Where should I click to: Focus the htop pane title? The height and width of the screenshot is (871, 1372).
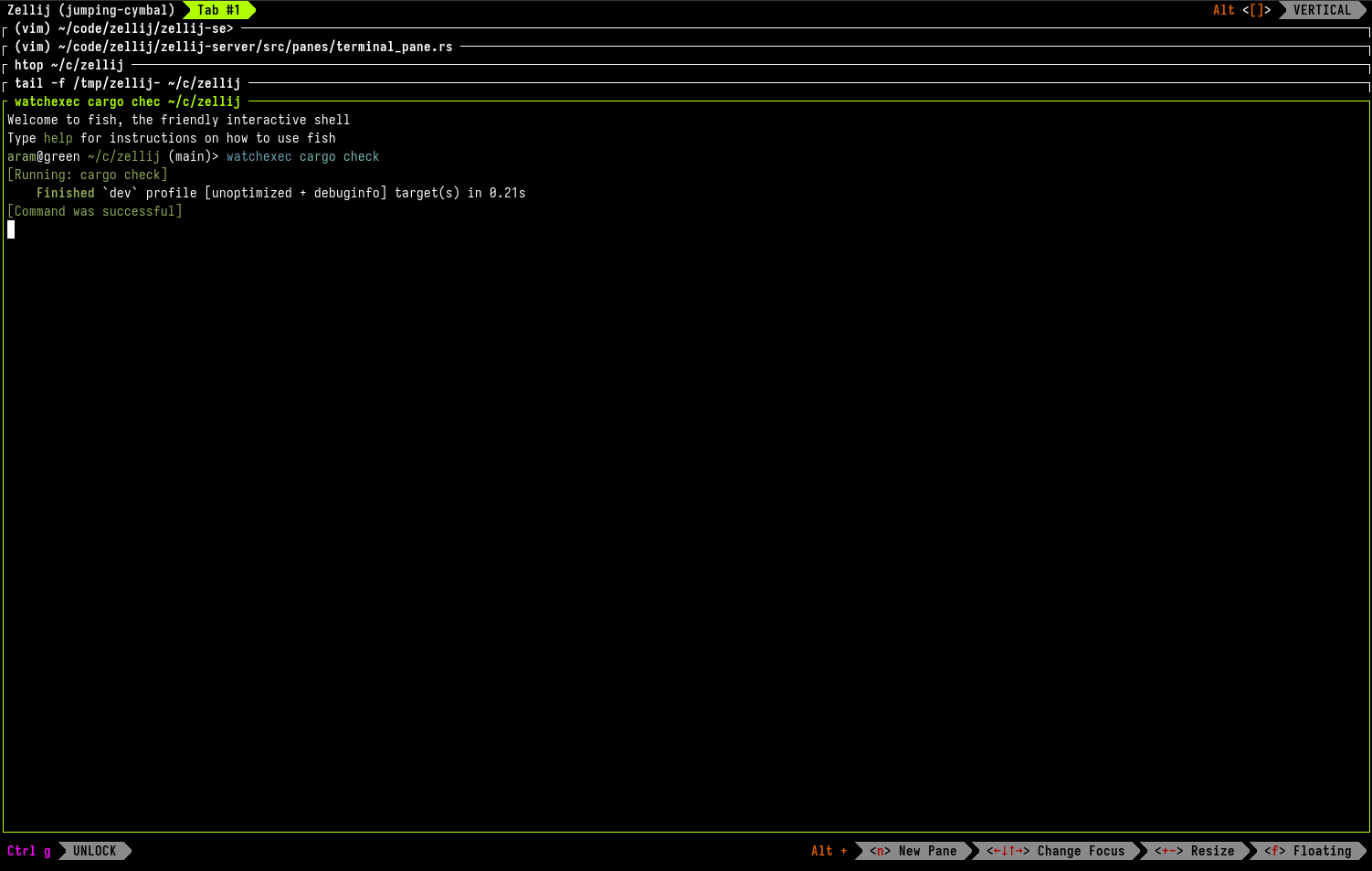click(69, 65)
